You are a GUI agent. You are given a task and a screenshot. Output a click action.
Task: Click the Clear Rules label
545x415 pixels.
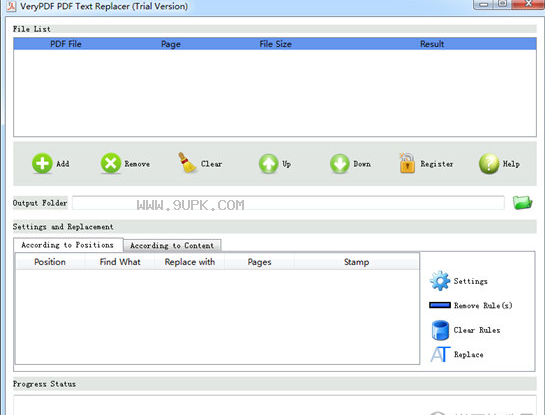pyautogui.click(x=477, y=330)
